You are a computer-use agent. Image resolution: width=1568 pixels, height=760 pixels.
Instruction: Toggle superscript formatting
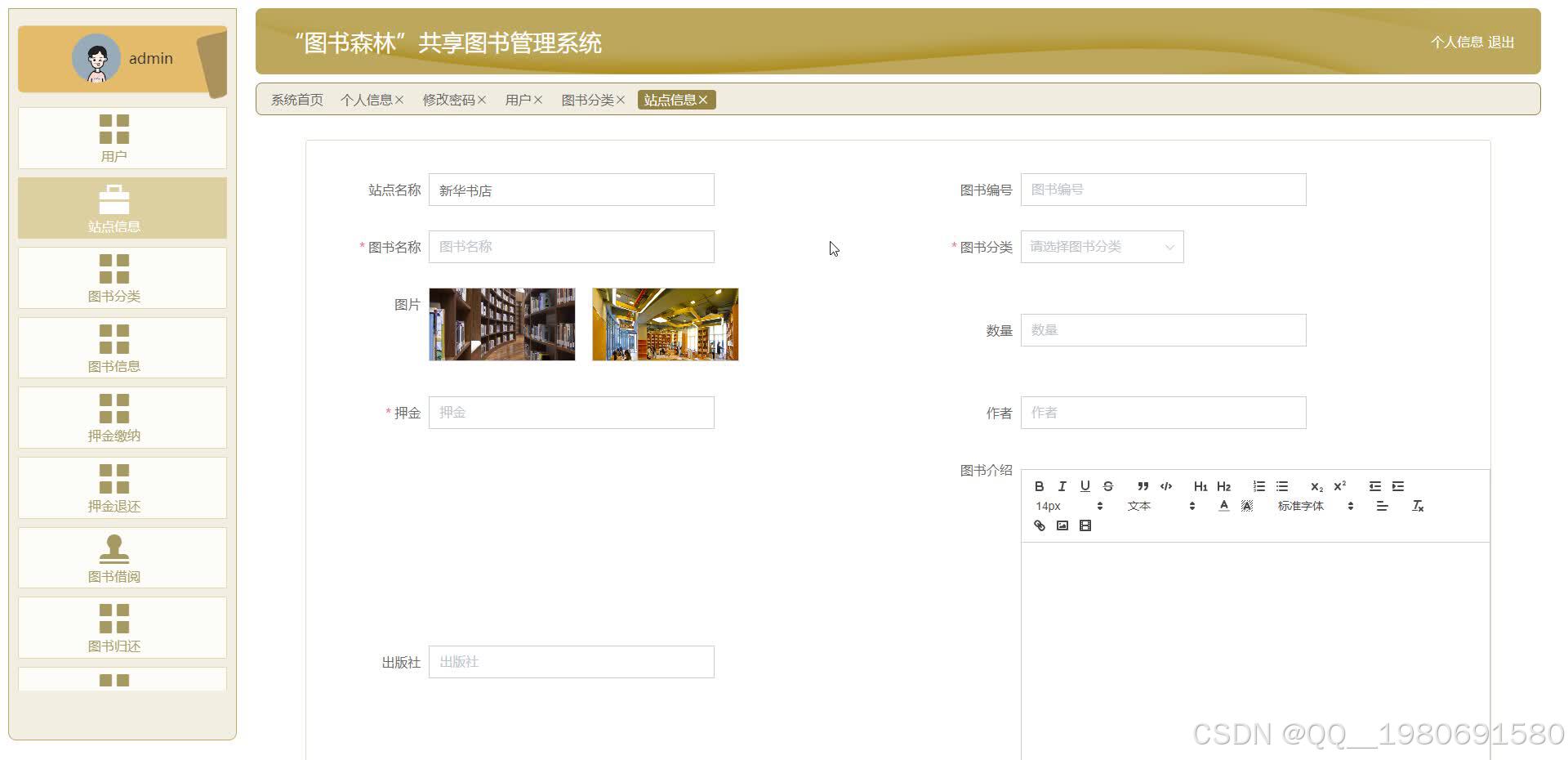pos(1339,486)
